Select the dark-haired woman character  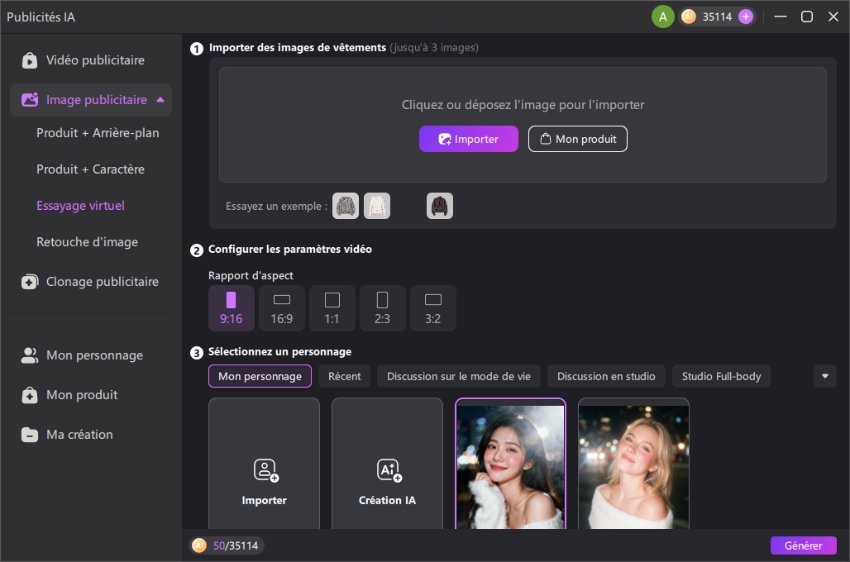point(510,463)
